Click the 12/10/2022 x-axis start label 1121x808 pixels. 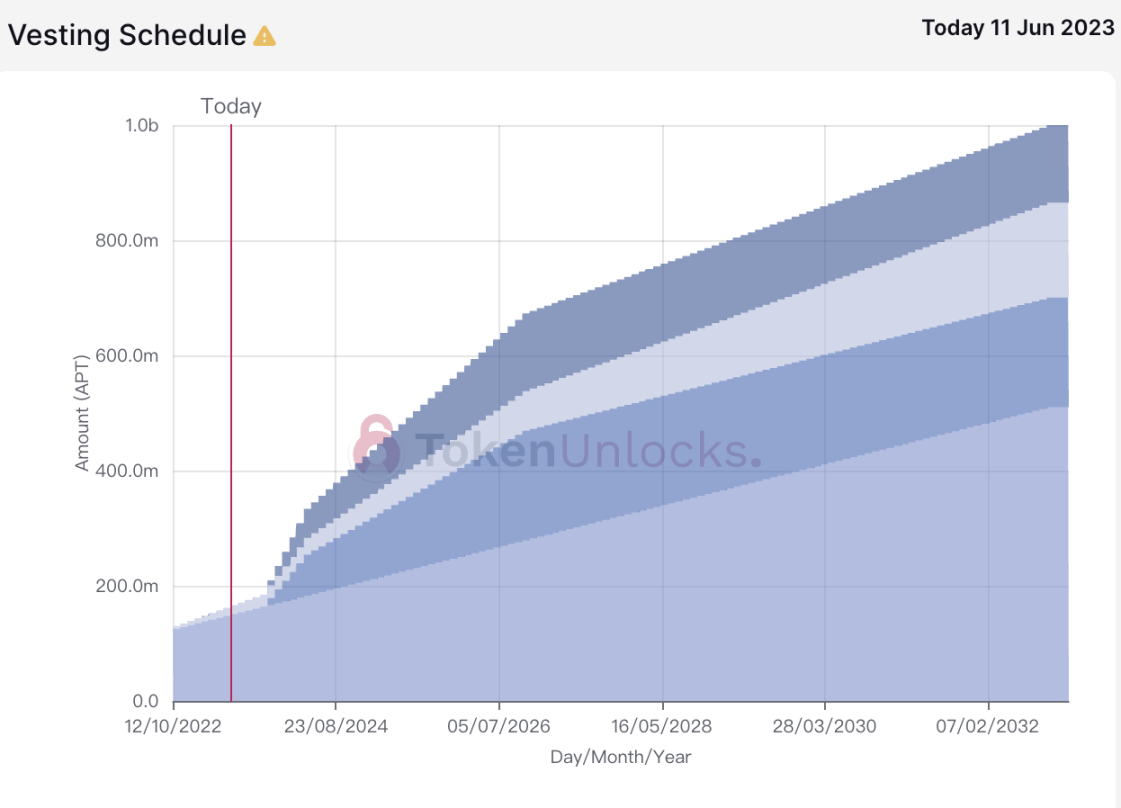[173, 726]
